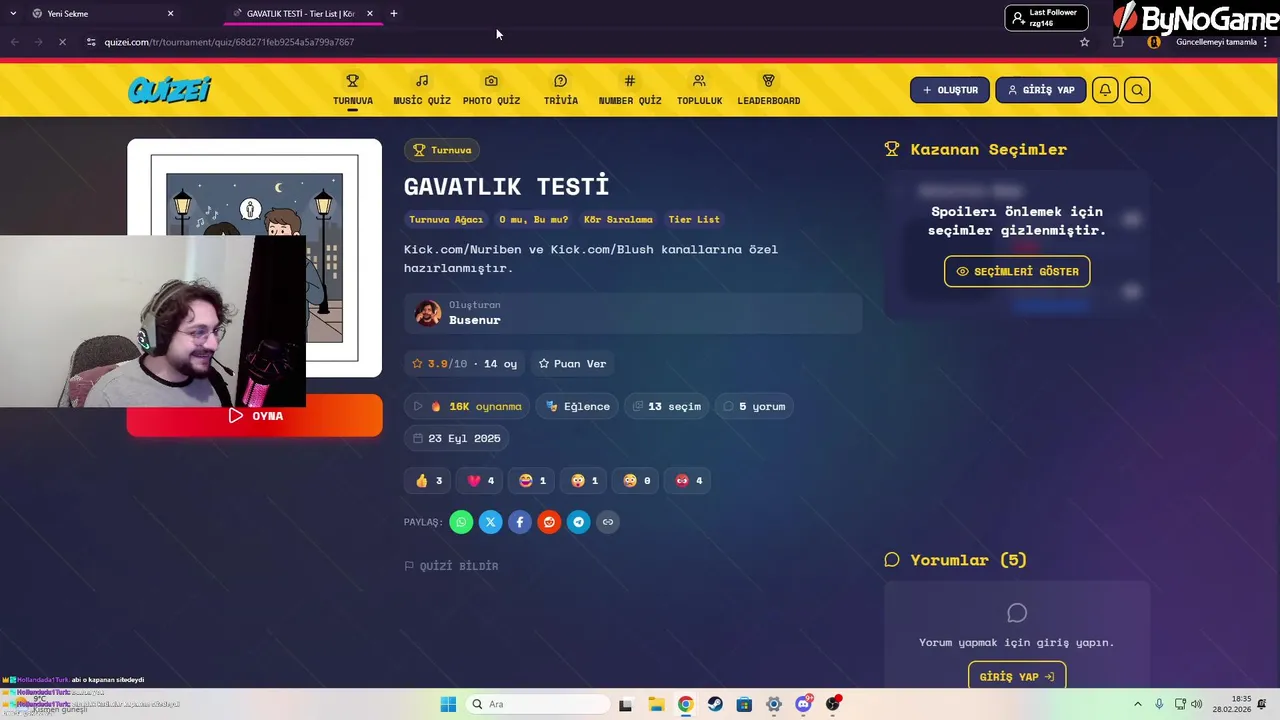
Task: Open Steam from the taskbar
Action: 715,705
